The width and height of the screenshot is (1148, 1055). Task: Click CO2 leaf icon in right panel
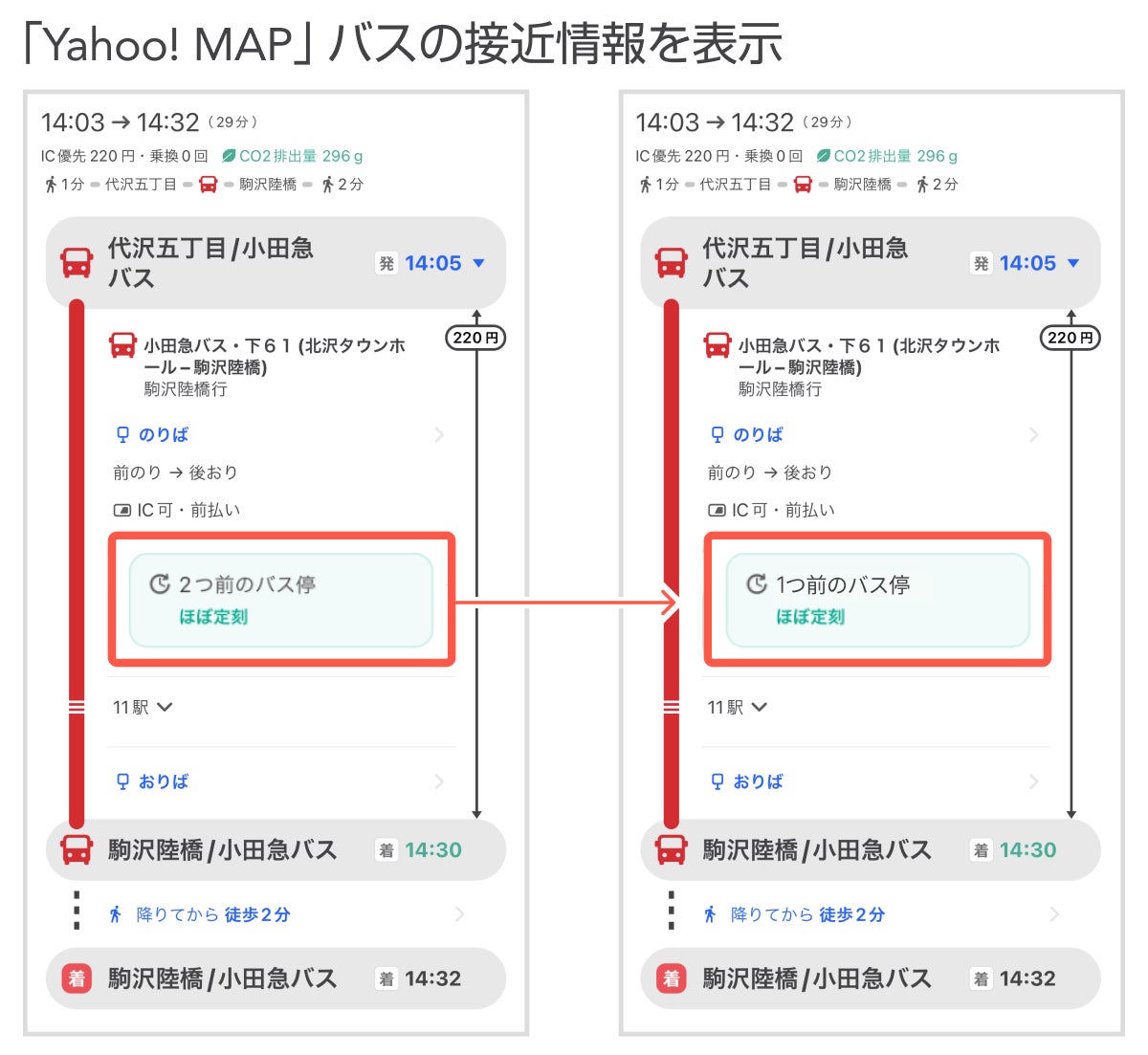click(x=824, y=156)
